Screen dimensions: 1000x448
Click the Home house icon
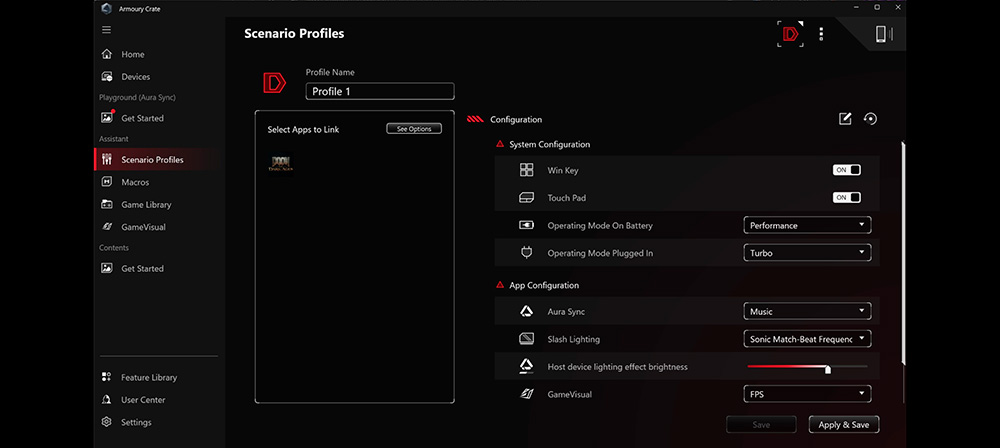(x=107, y=54)
